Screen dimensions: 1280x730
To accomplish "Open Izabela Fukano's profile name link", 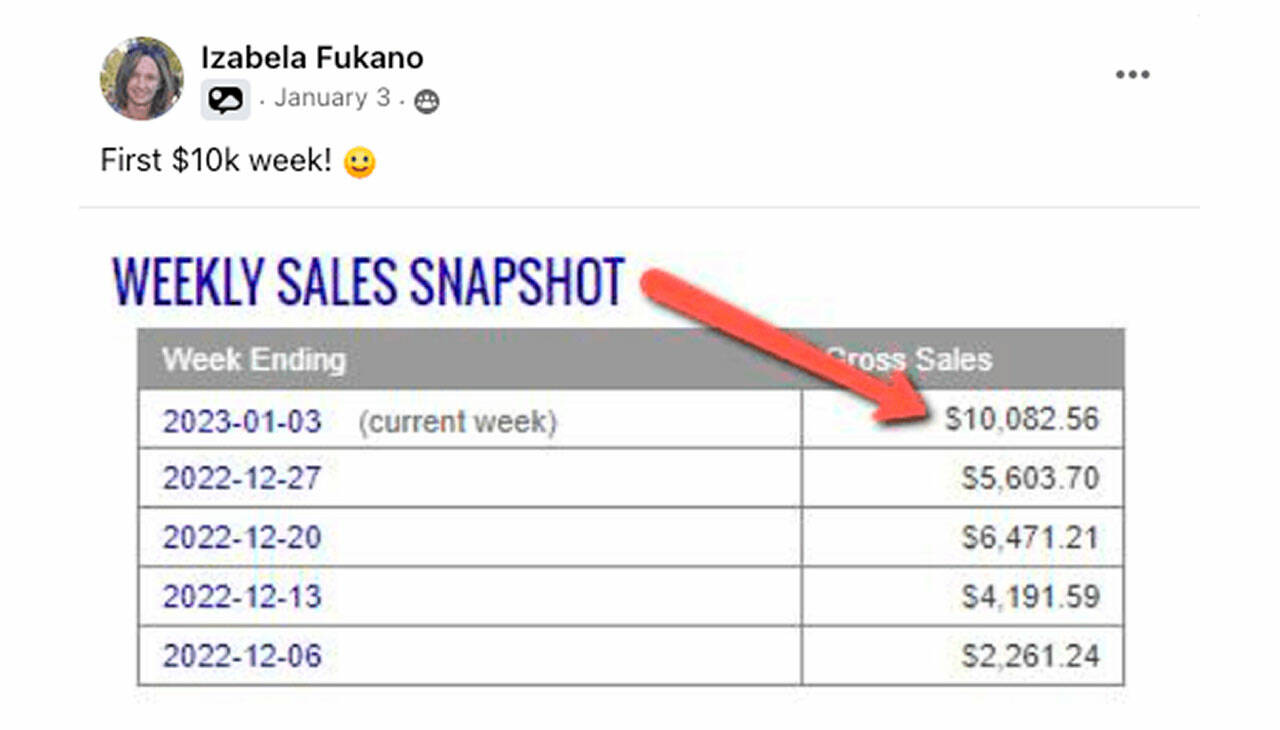I will pos(312,58).
